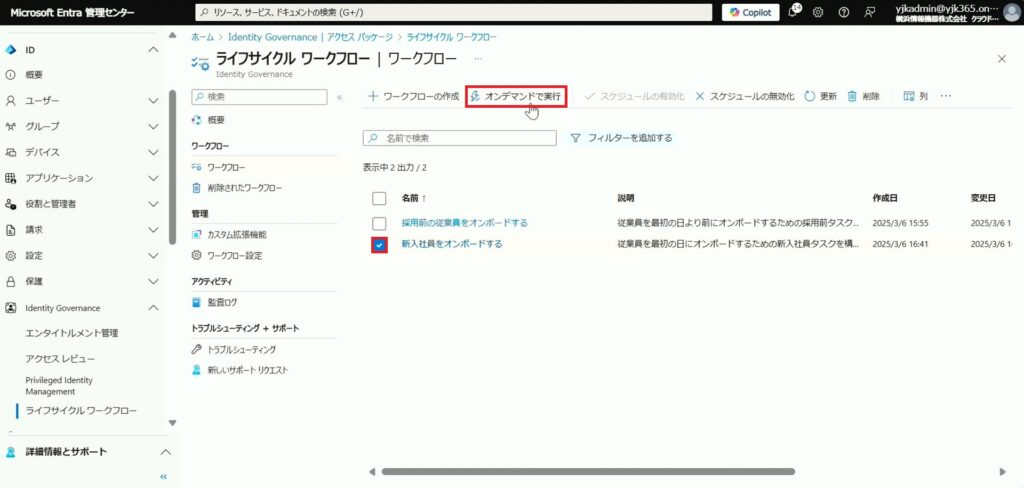Open 概要 in the left navigation
Viewport: 1024px width, 488px height.
[34, 75]
